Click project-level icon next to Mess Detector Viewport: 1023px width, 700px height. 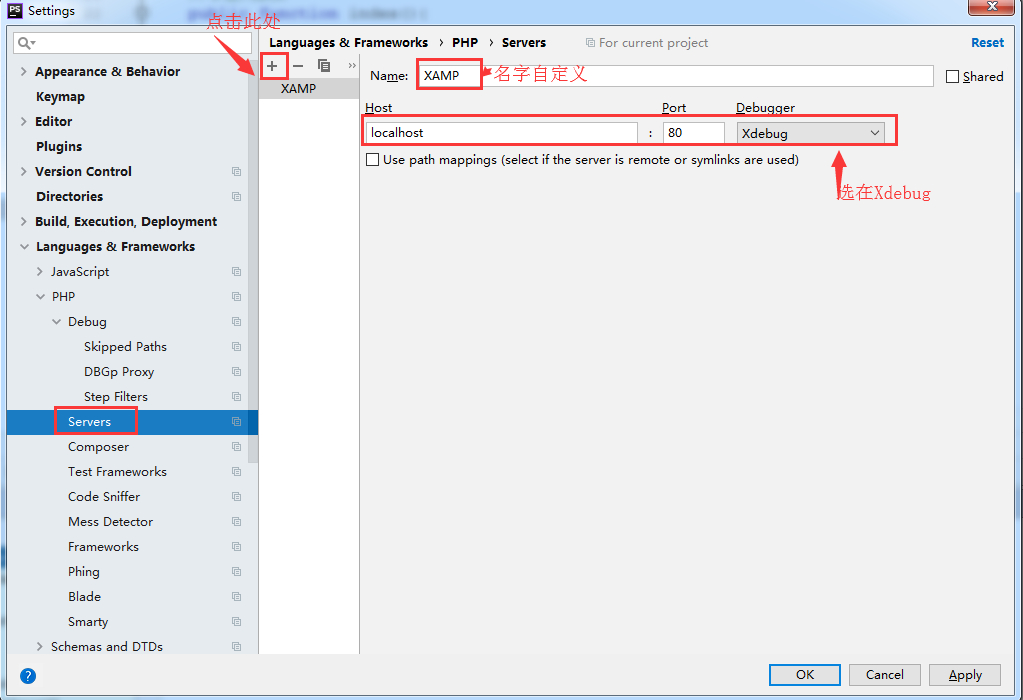(x=236, y=521)
